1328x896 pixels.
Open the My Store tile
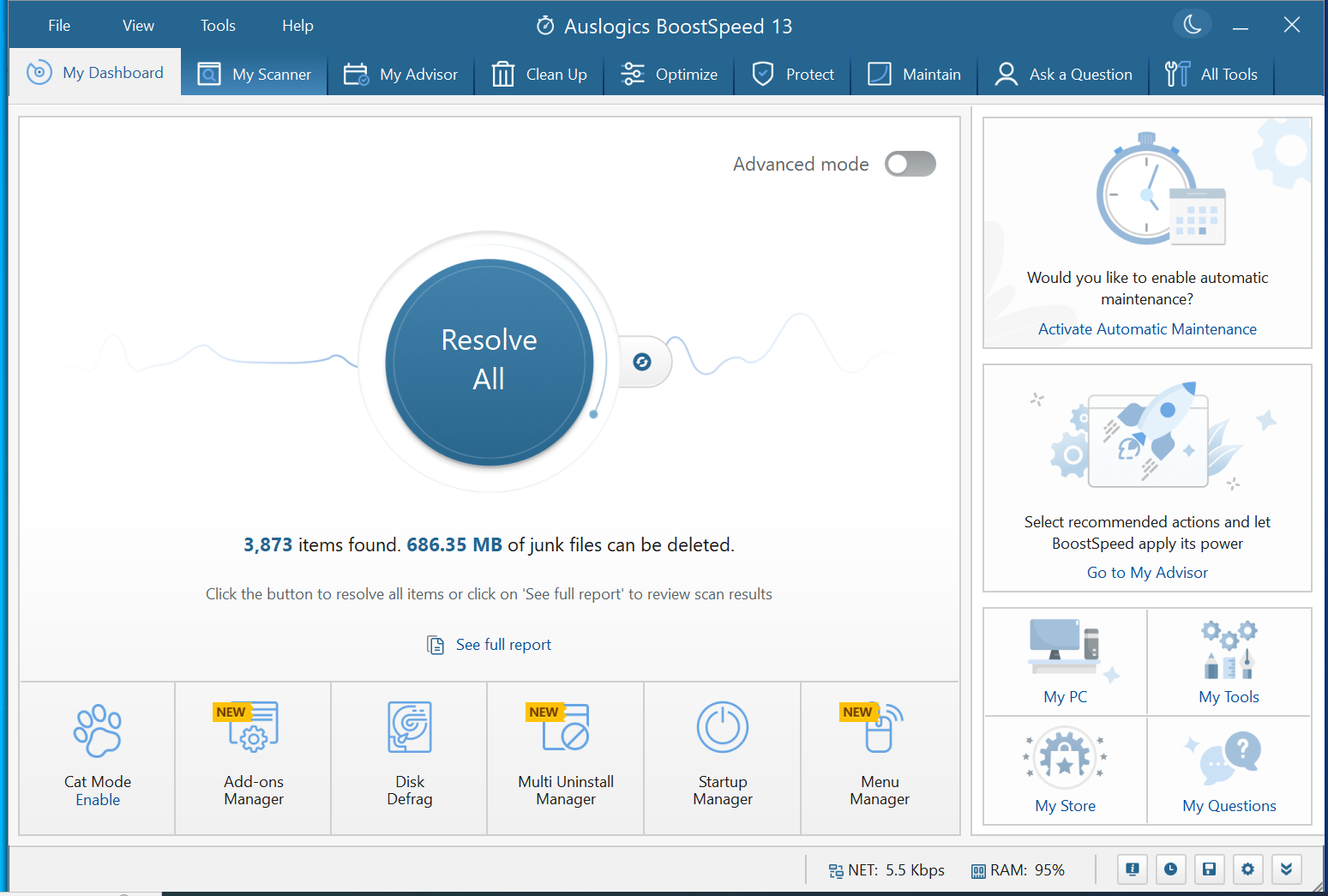[1065, 770]
